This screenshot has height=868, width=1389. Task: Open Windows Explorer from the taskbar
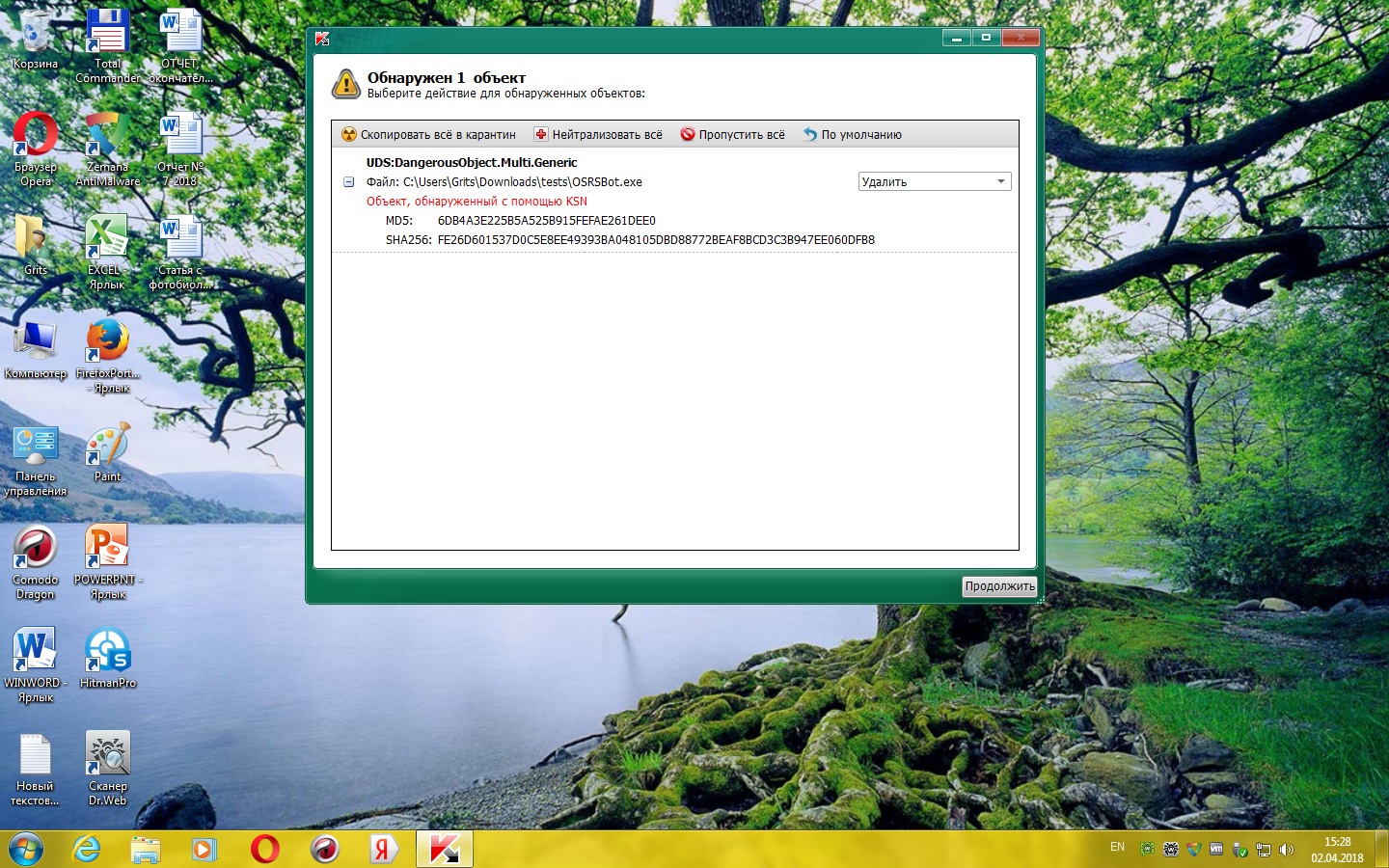pos(146,849)
